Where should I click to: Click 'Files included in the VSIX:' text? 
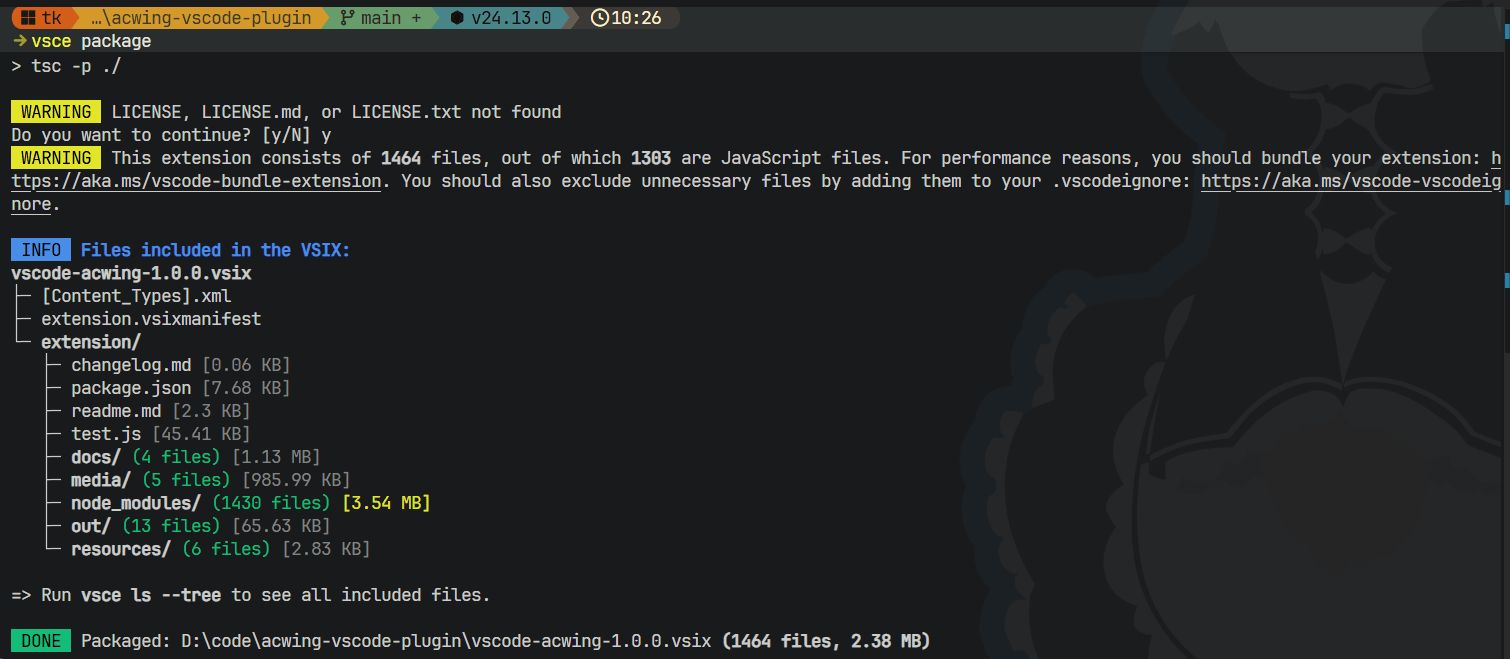[x=216, y=250]
